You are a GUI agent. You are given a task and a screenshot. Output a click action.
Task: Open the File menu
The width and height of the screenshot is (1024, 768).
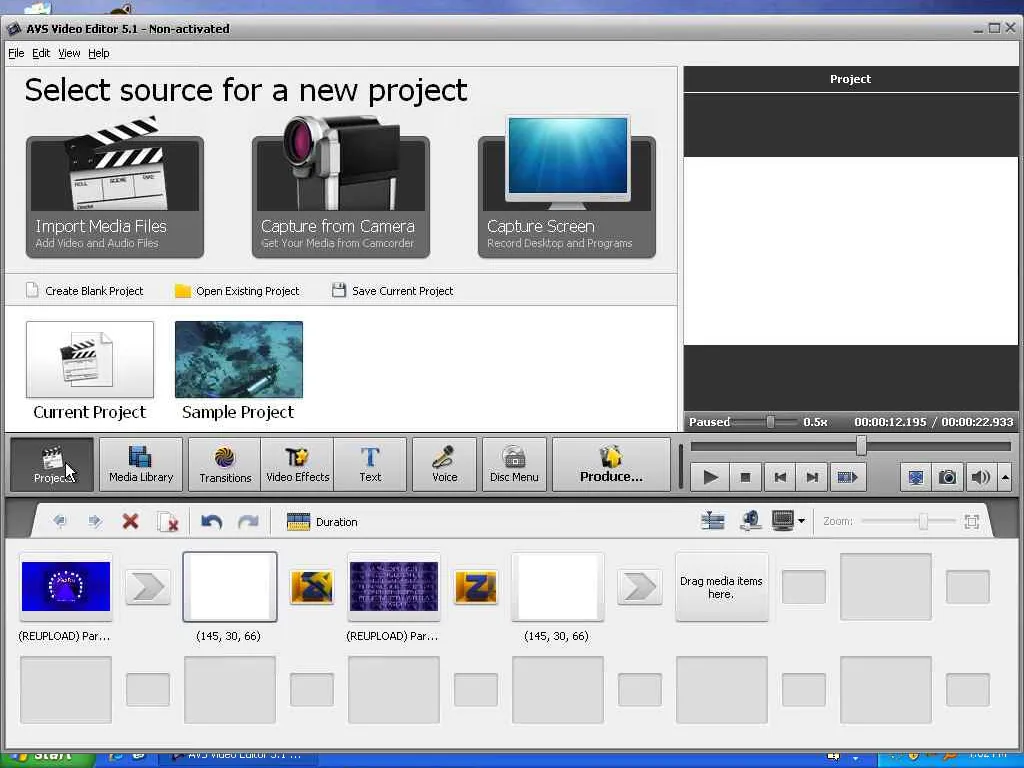click(16, 54)
